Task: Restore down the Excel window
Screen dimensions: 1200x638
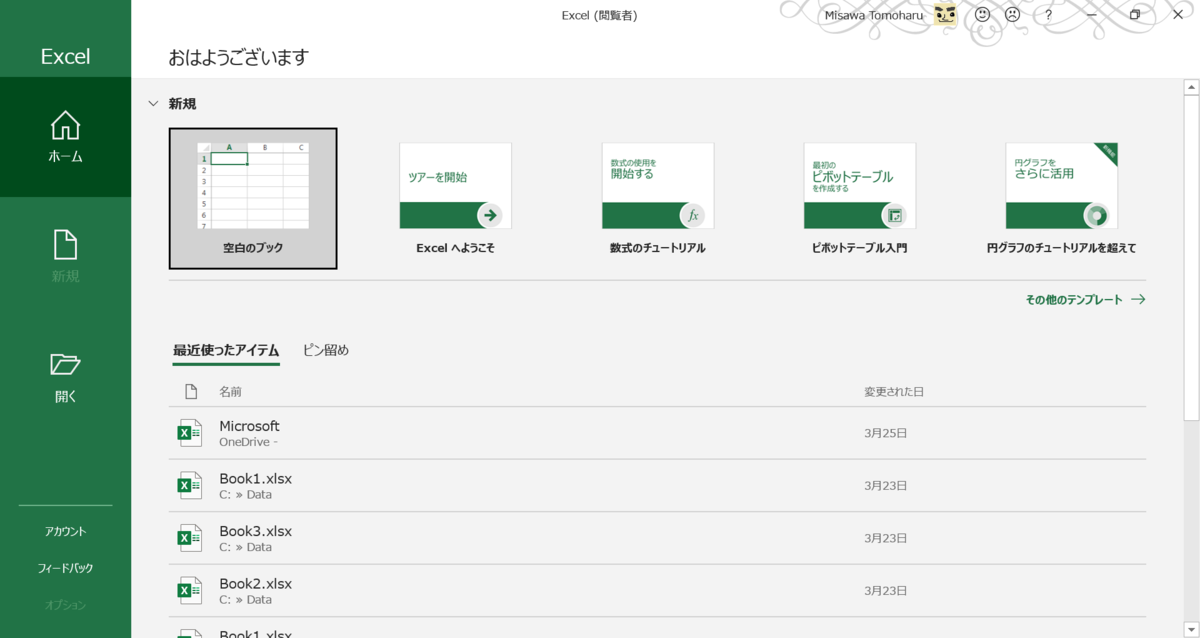Action: 1135,15
